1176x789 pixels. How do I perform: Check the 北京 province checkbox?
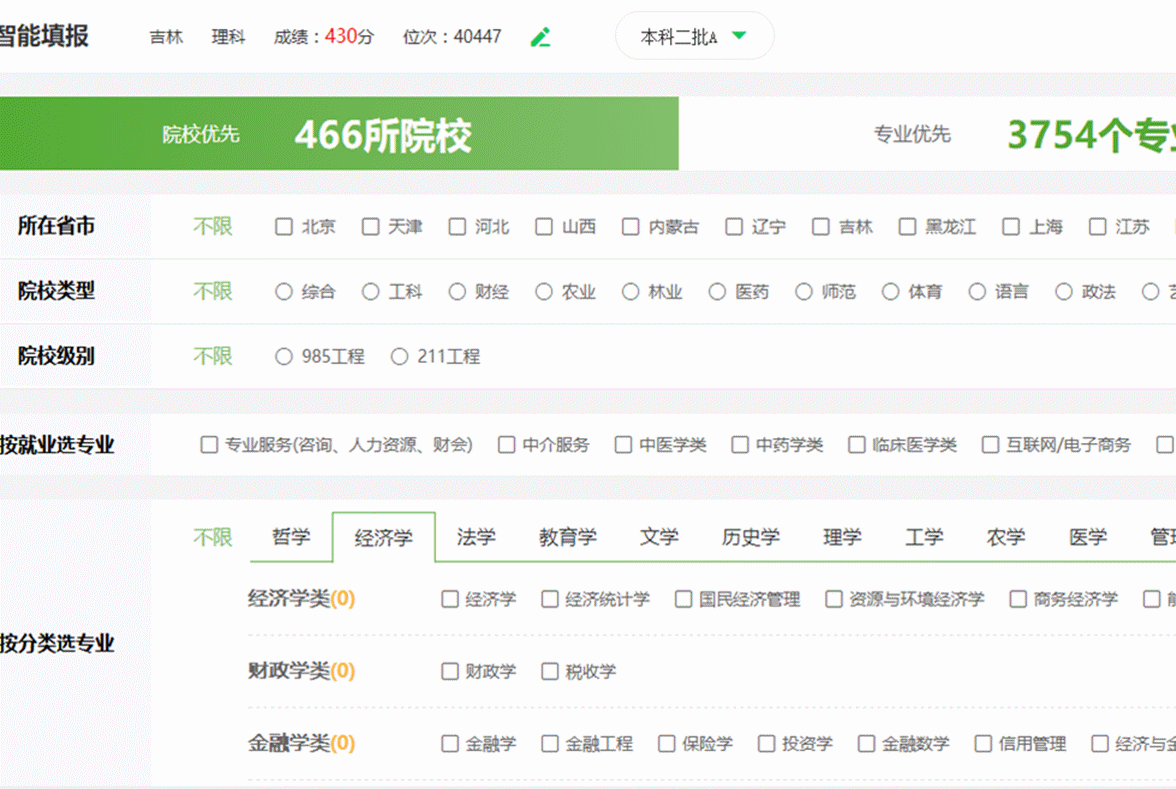pyautogui.click(x=284, y=226)
